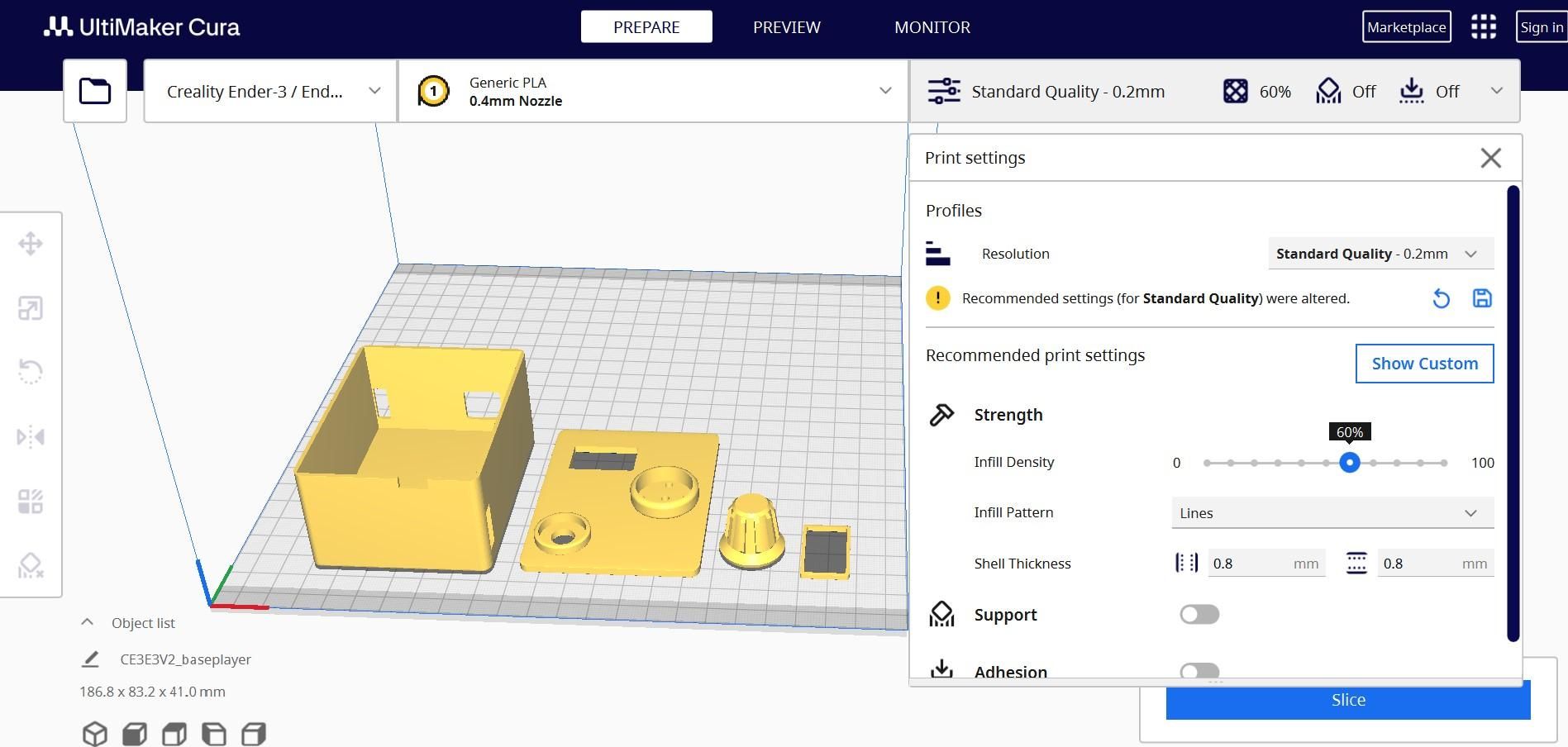Select the Per Model Settings tool
1568x747 pixels.
pos(31,501)
